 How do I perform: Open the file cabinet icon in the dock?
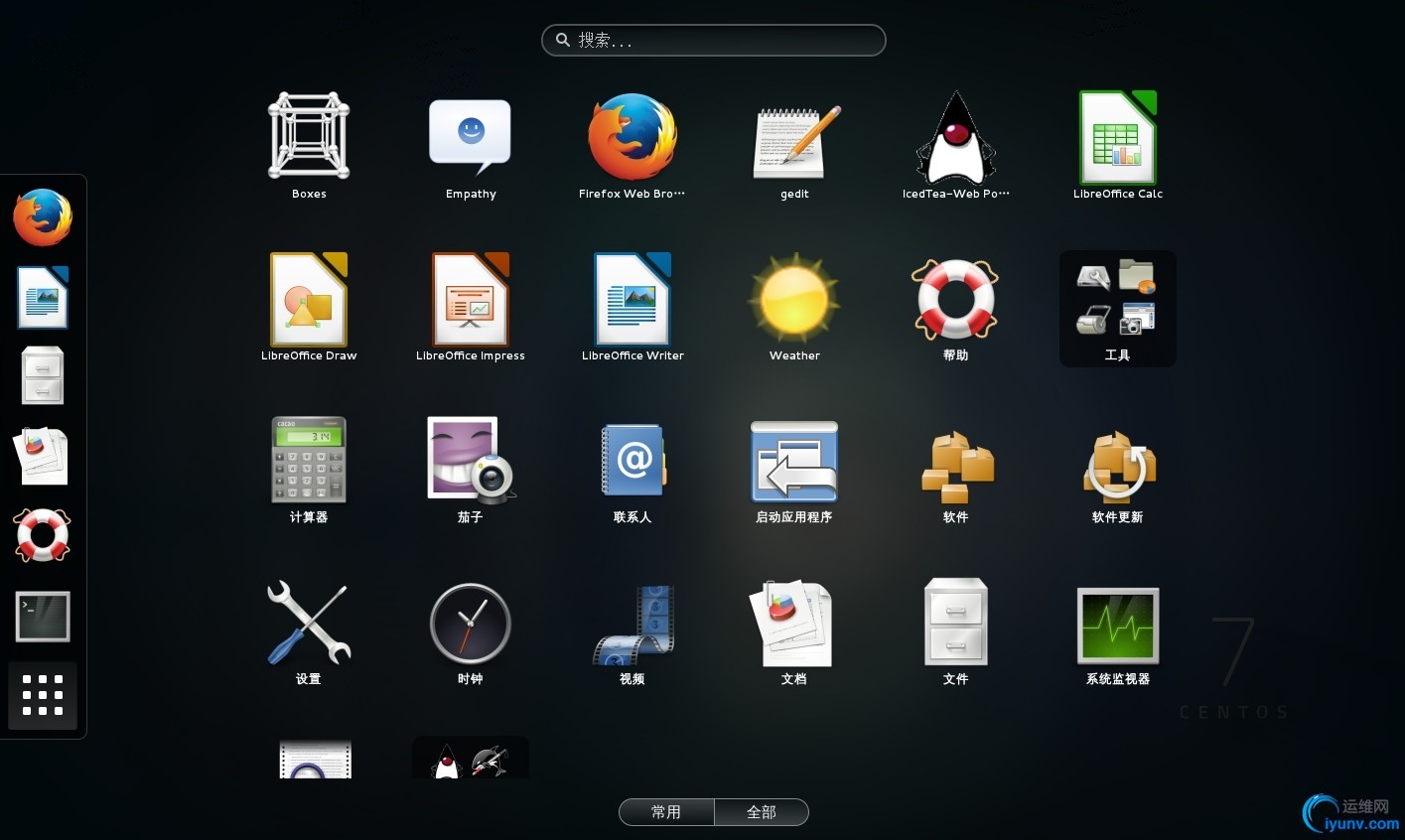pyautogui.click(x=43, y=375)
